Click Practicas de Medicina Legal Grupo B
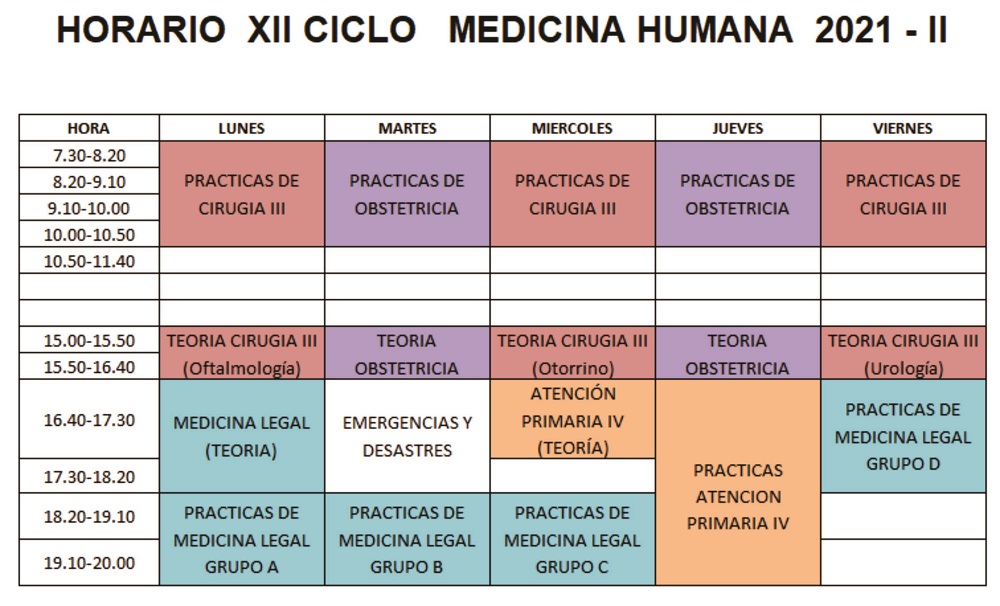 click(407, 539)
